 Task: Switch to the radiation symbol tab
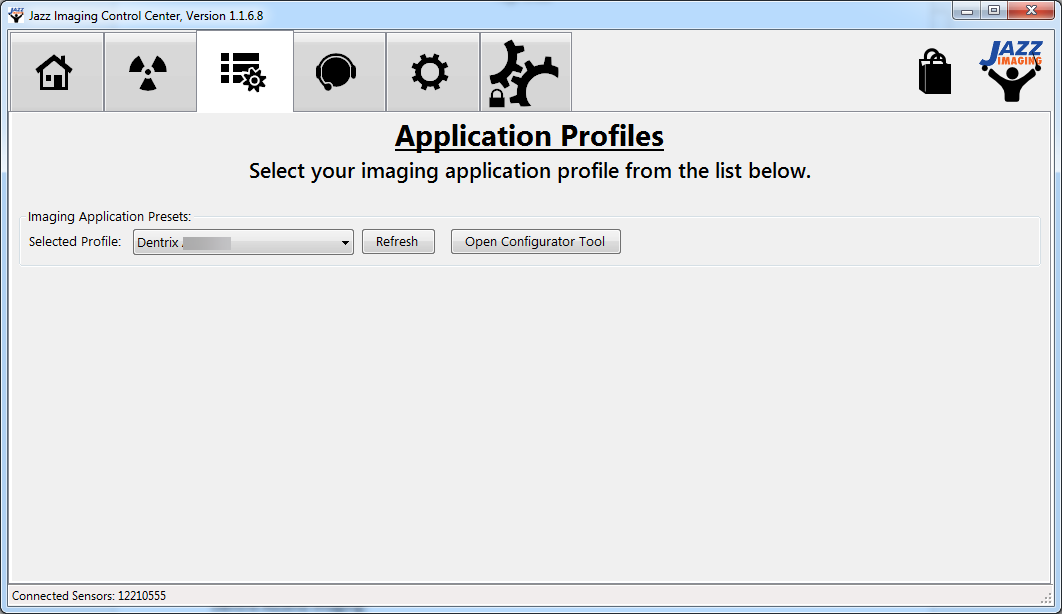coord(149,72)
